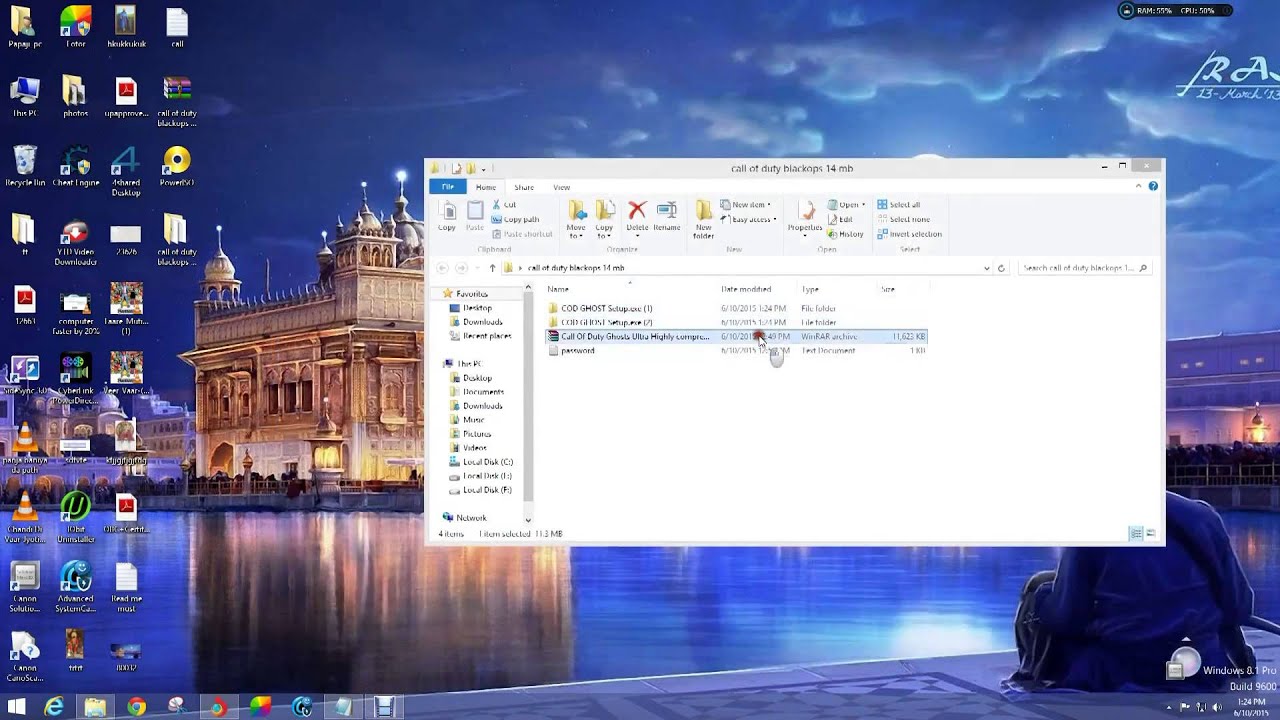The image size is (1280, 720).
Task: Open the New item dropdown
Action: tap(745, 205)
